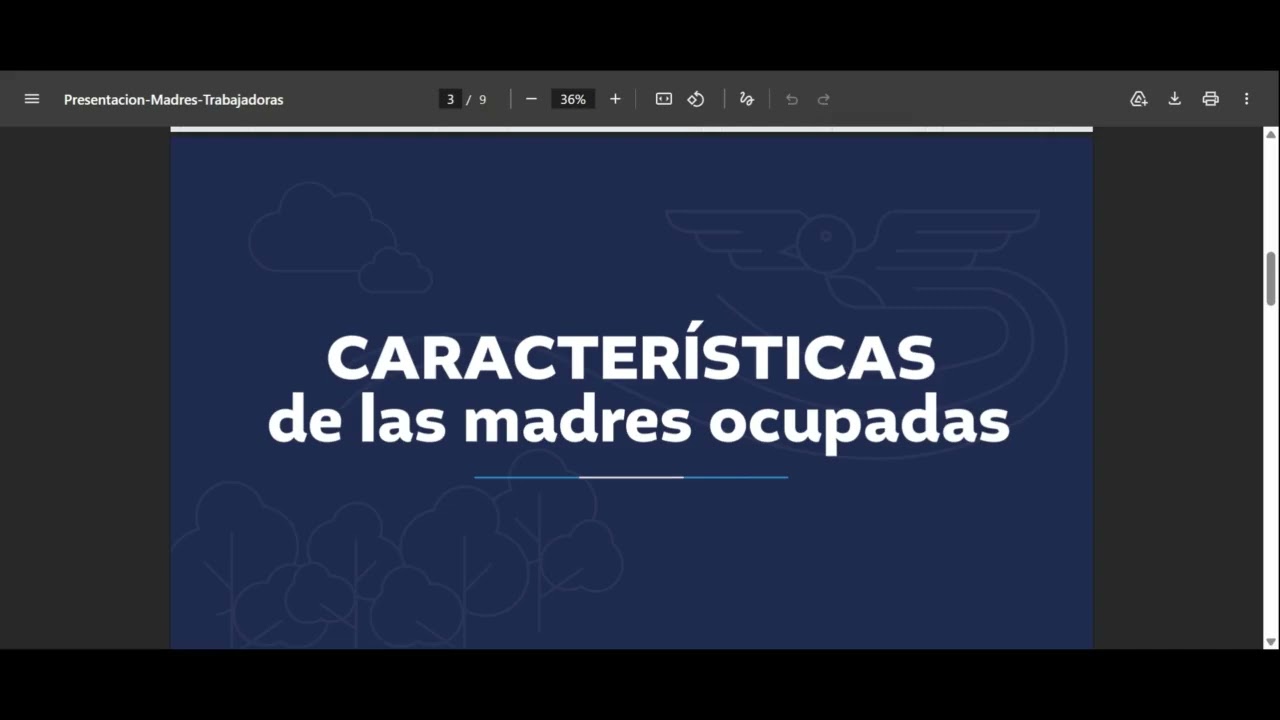
Task: Open the more actions three-dot menu
Action: 1247,99
